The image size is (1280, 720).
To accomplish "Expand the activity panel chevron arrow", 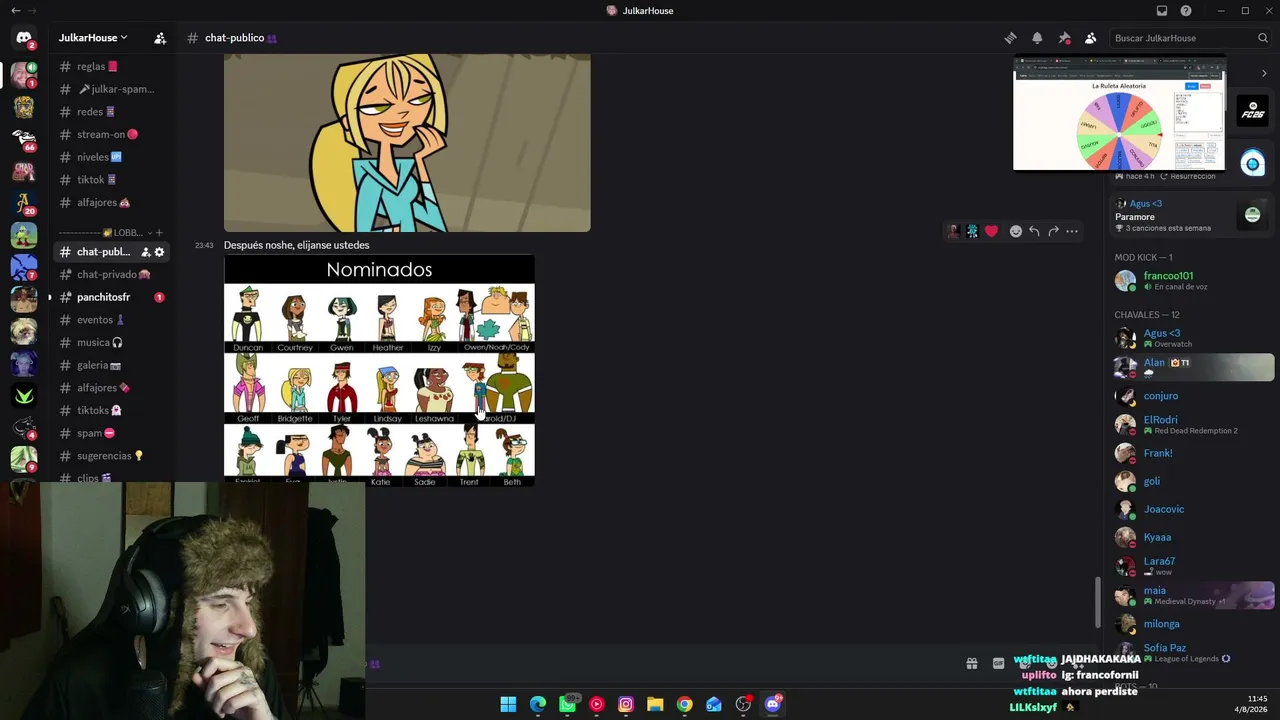I will [1264, 73].
